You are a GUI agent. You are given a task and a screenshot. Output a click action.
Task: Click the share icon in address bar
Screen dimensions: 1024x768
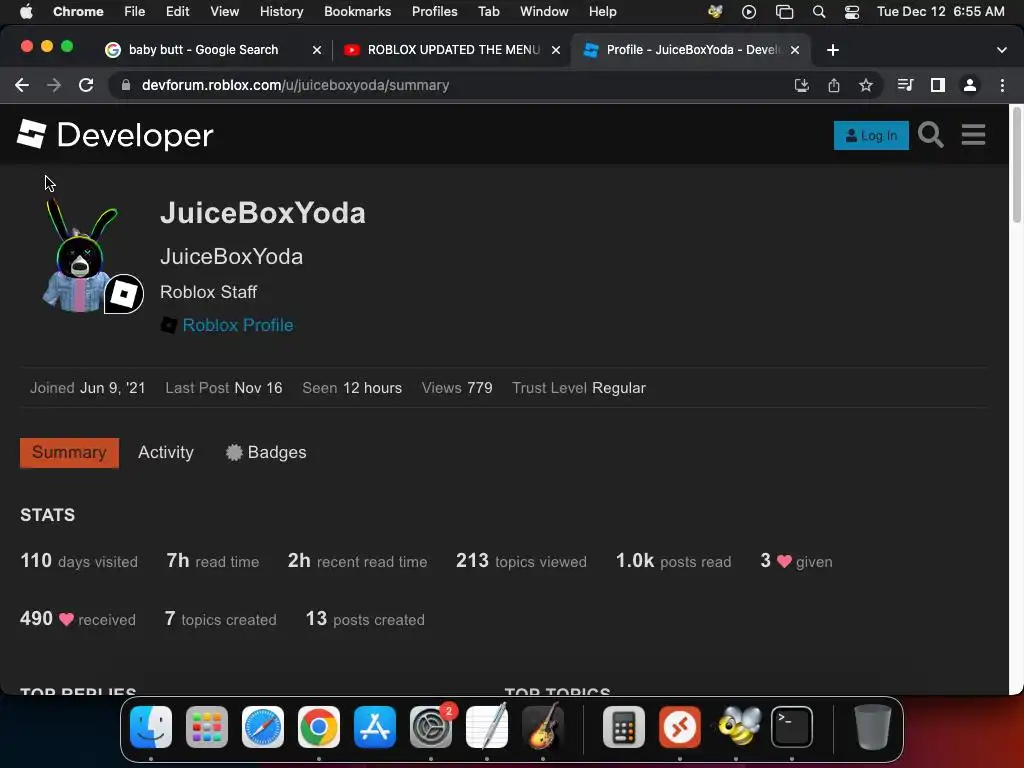[x=834, y=85]
